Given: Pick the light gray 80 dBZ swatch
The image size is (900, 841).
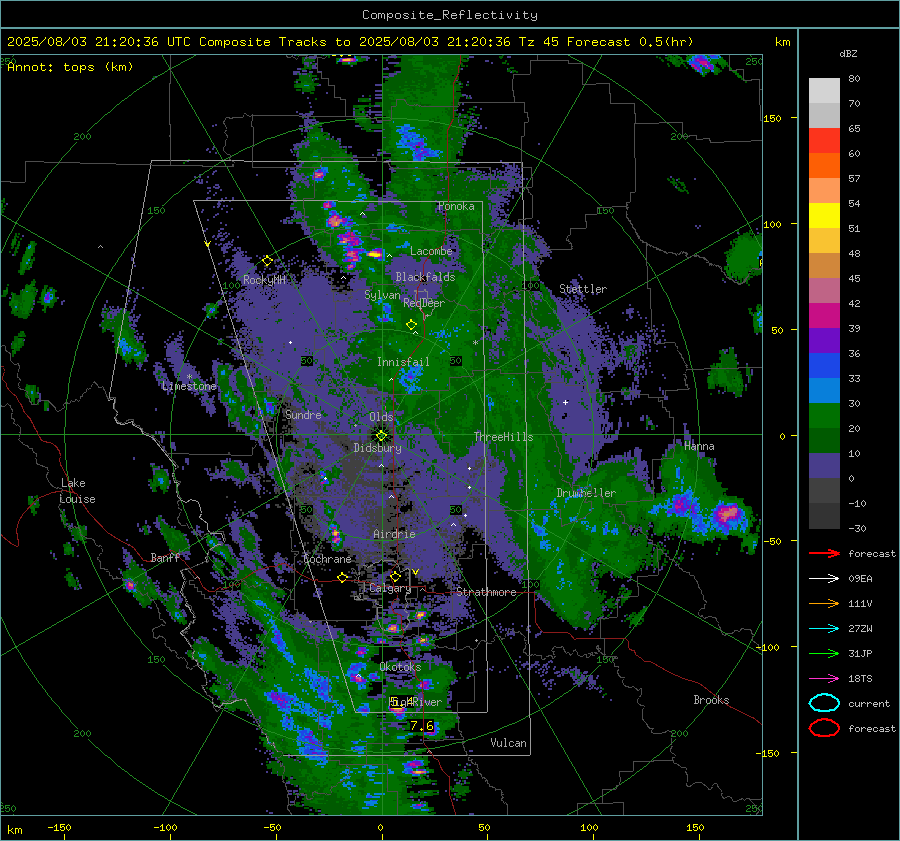Looking at the screenshot, I should coord(824,90).
